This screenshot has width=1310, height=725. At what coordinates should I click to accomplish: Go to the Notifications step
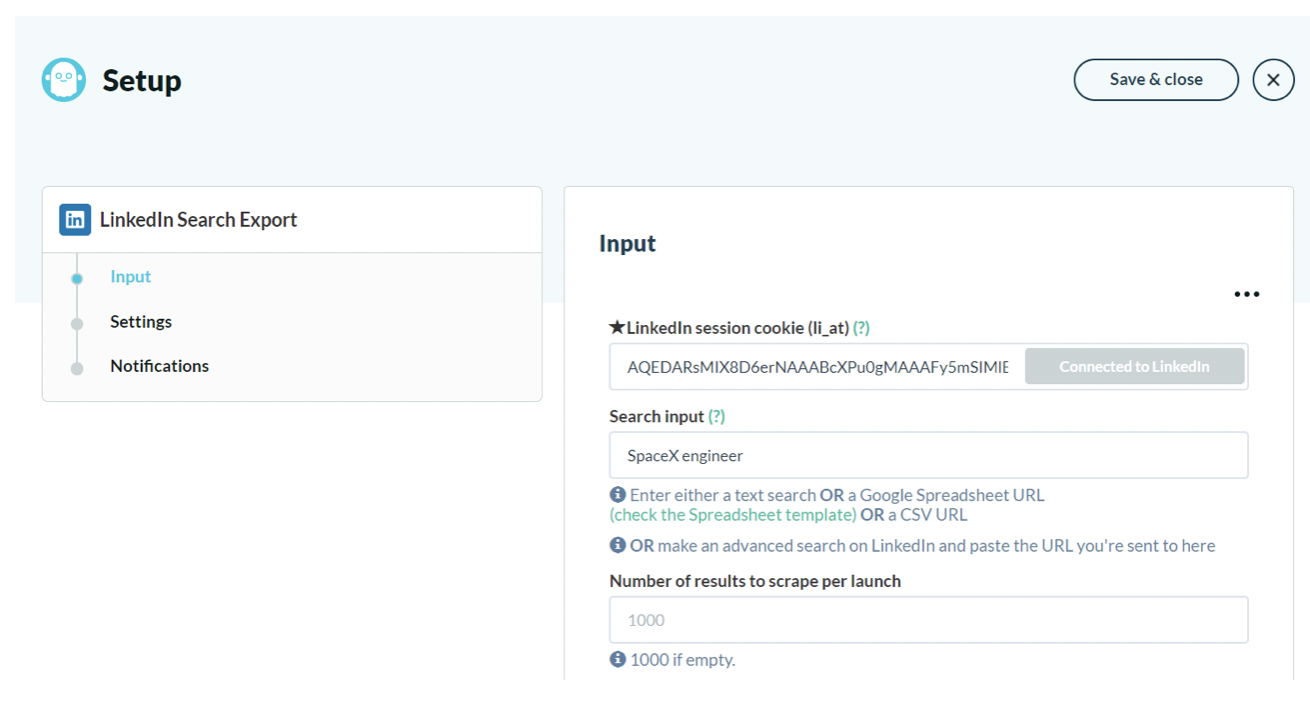pyautogui.click(x=159, y=366)
